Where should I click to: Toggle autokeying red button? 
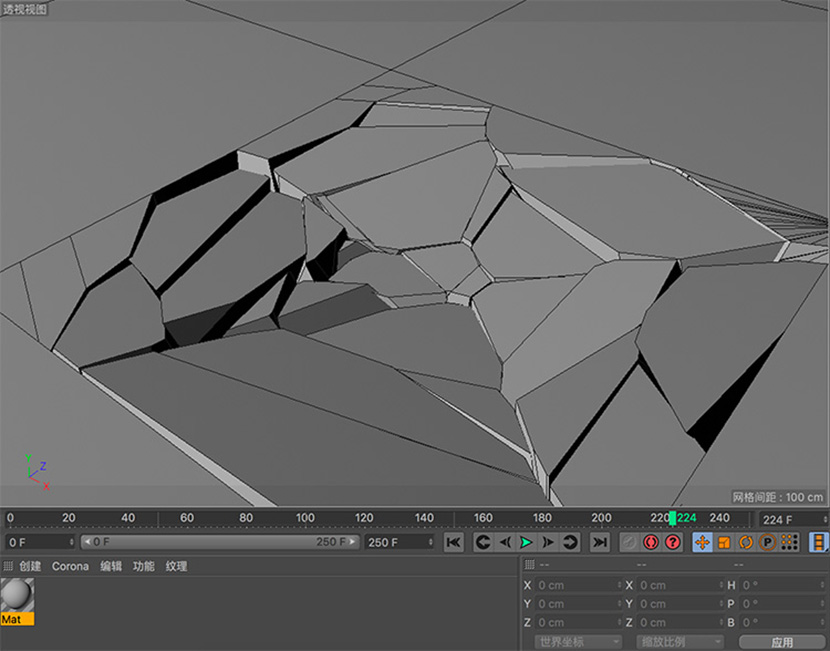(x=651, y=542)
